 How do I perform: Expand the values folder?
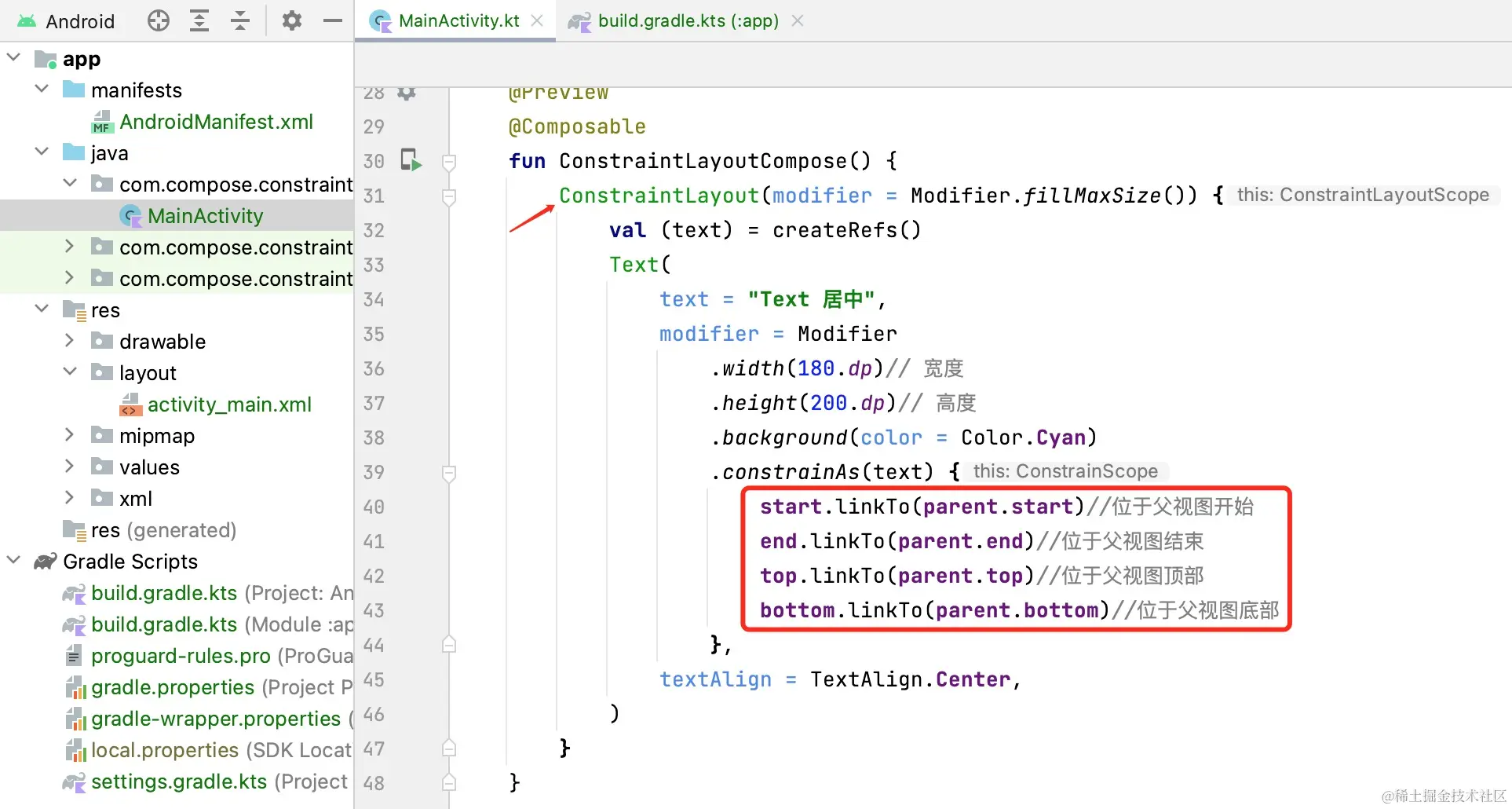pos(69,466)
